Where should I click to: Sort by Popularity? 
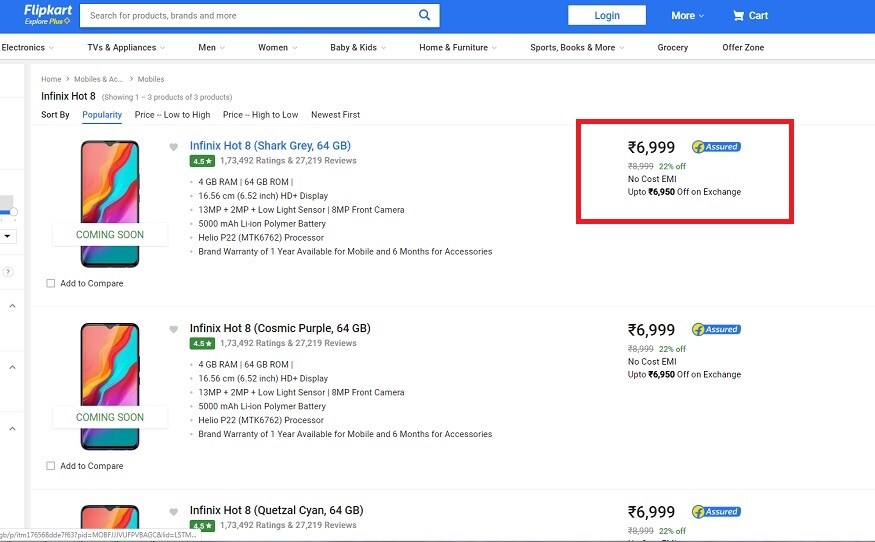pos(102,114)
